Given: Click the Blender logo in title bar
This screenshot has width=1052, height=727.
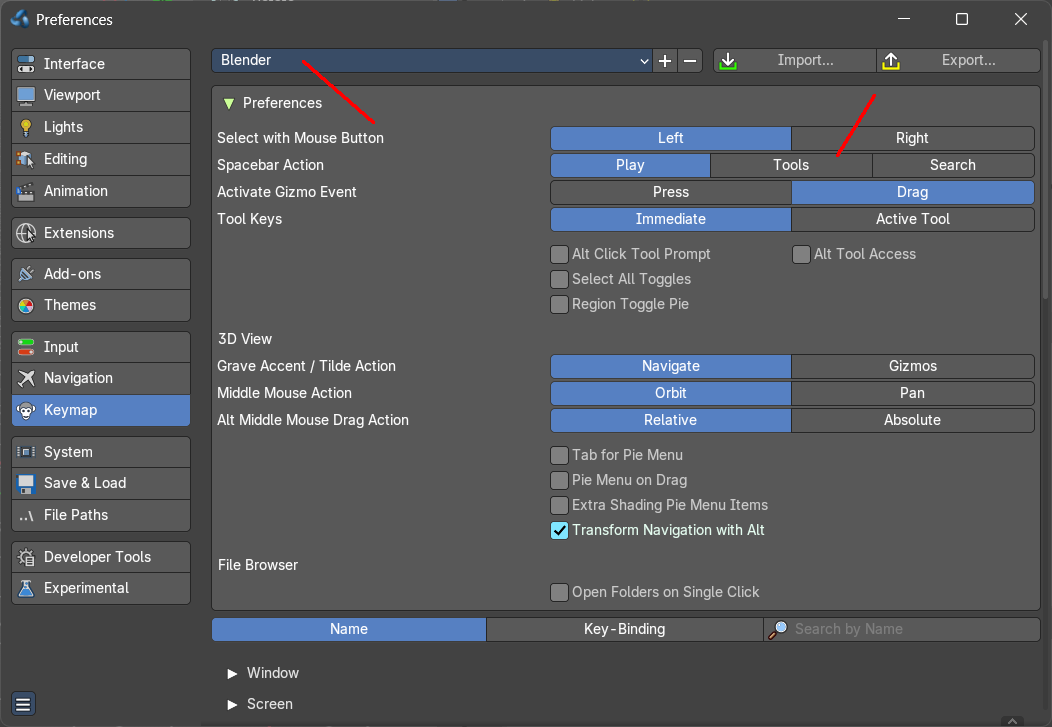Looking at the screenshot, I should pos(20,19).
